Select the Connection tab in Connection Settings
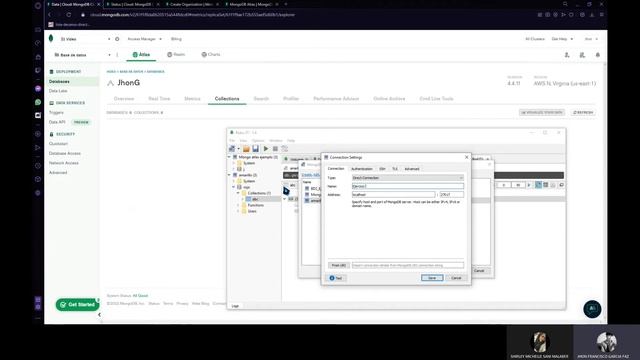640x360 pixels. point(336,168)
